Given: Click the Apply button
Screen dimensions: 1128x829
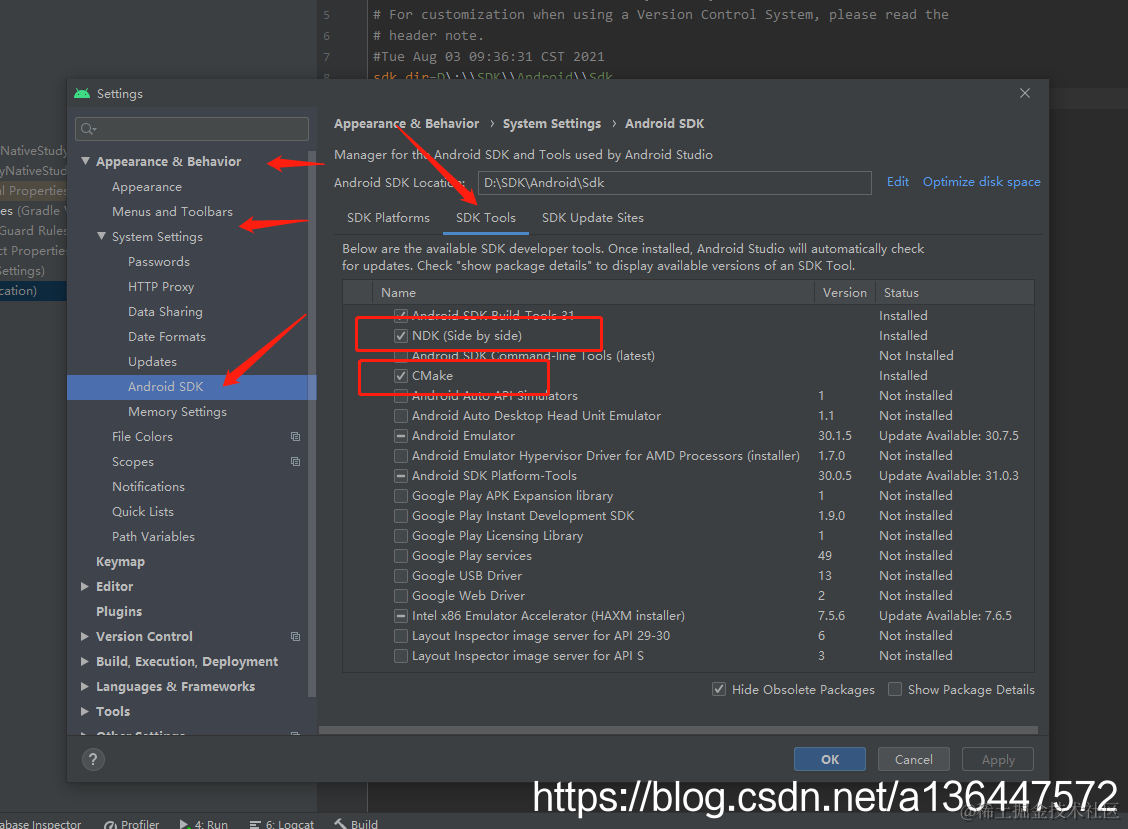Looking at the screenshot, I should pos(998,759).
